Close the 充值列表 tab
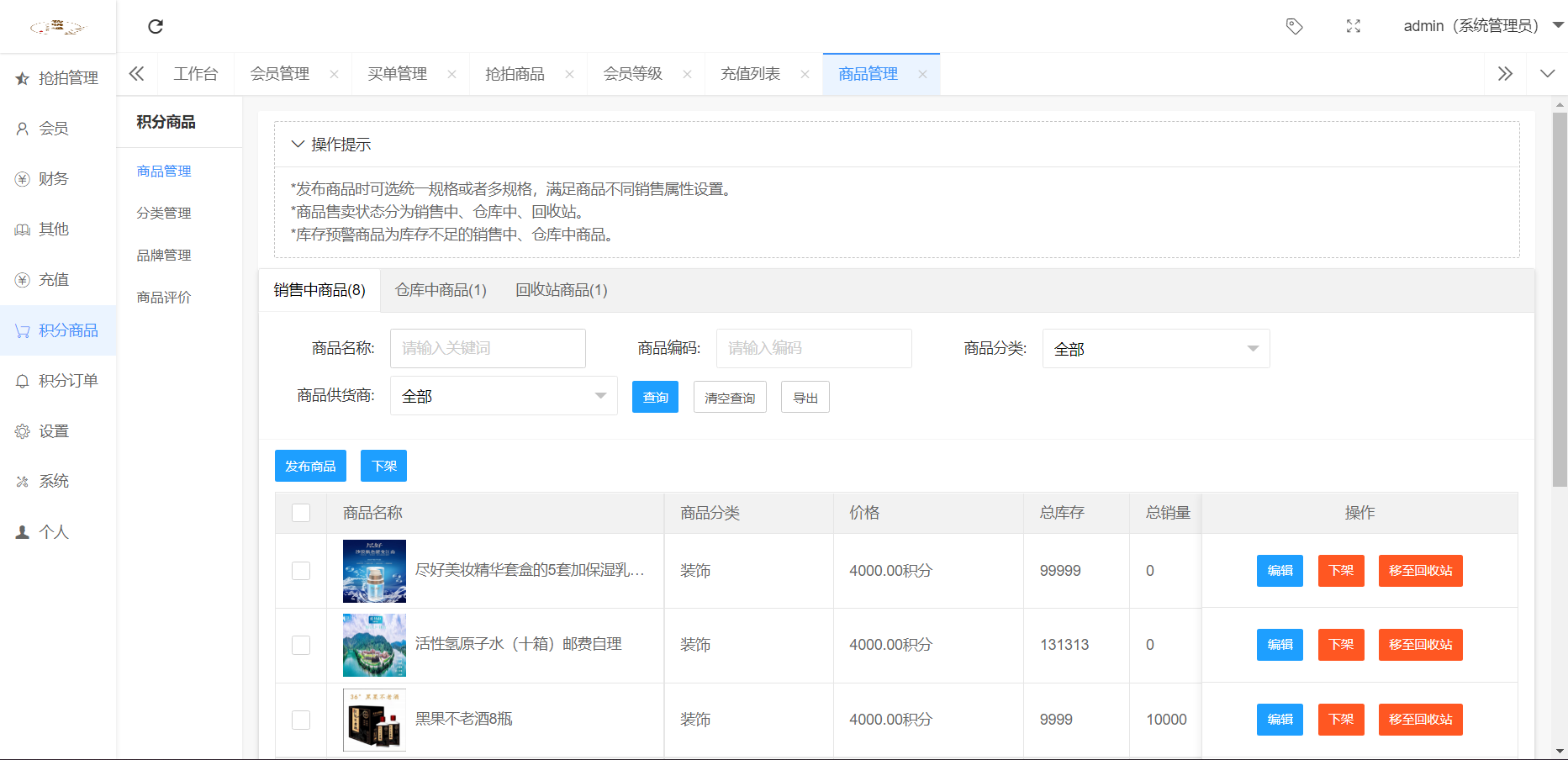 pyautogui.click(x=805, y=74)
